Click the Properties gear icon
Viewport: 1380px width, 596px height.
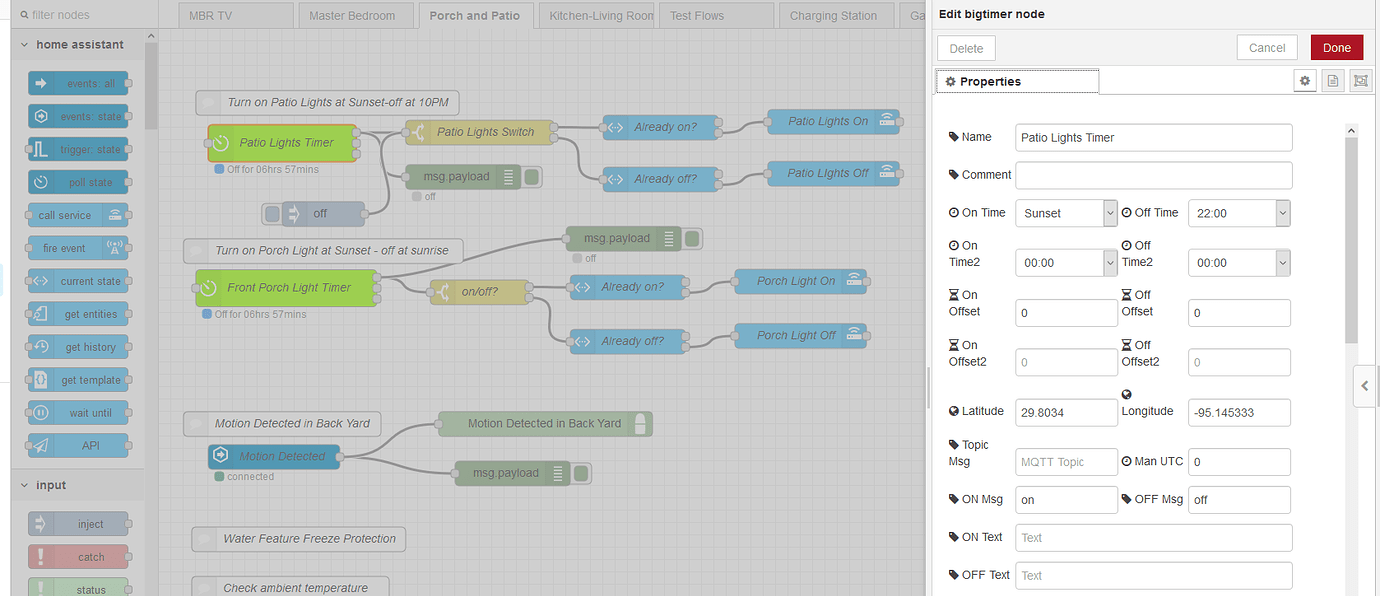pyautogui.click(x=1305, y=80)
